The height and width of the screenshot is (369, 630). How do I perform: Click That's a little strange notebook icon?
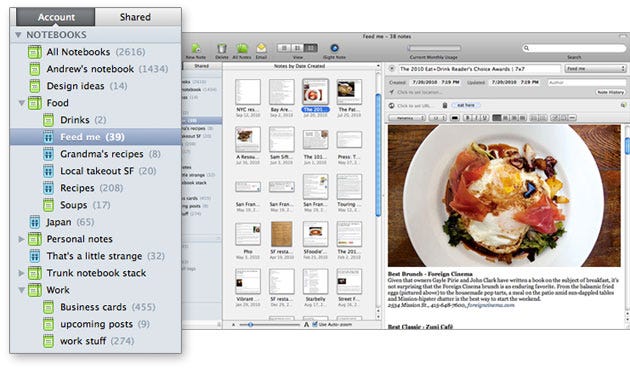pos(35,256)
